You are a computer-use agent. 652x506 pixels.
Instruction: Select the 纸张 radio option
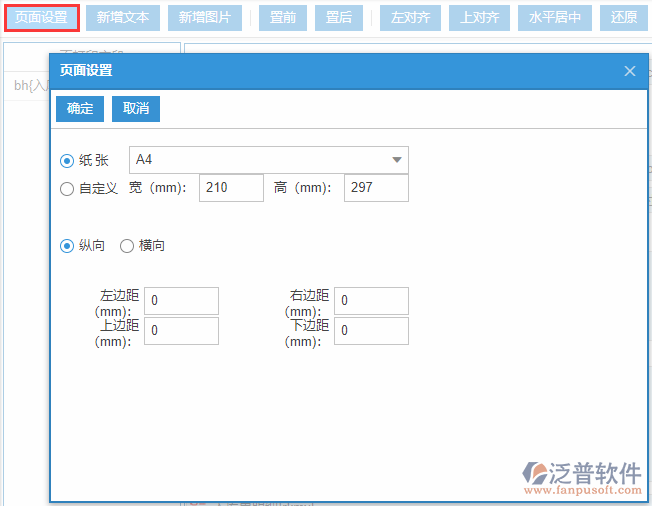pos(67,160)
